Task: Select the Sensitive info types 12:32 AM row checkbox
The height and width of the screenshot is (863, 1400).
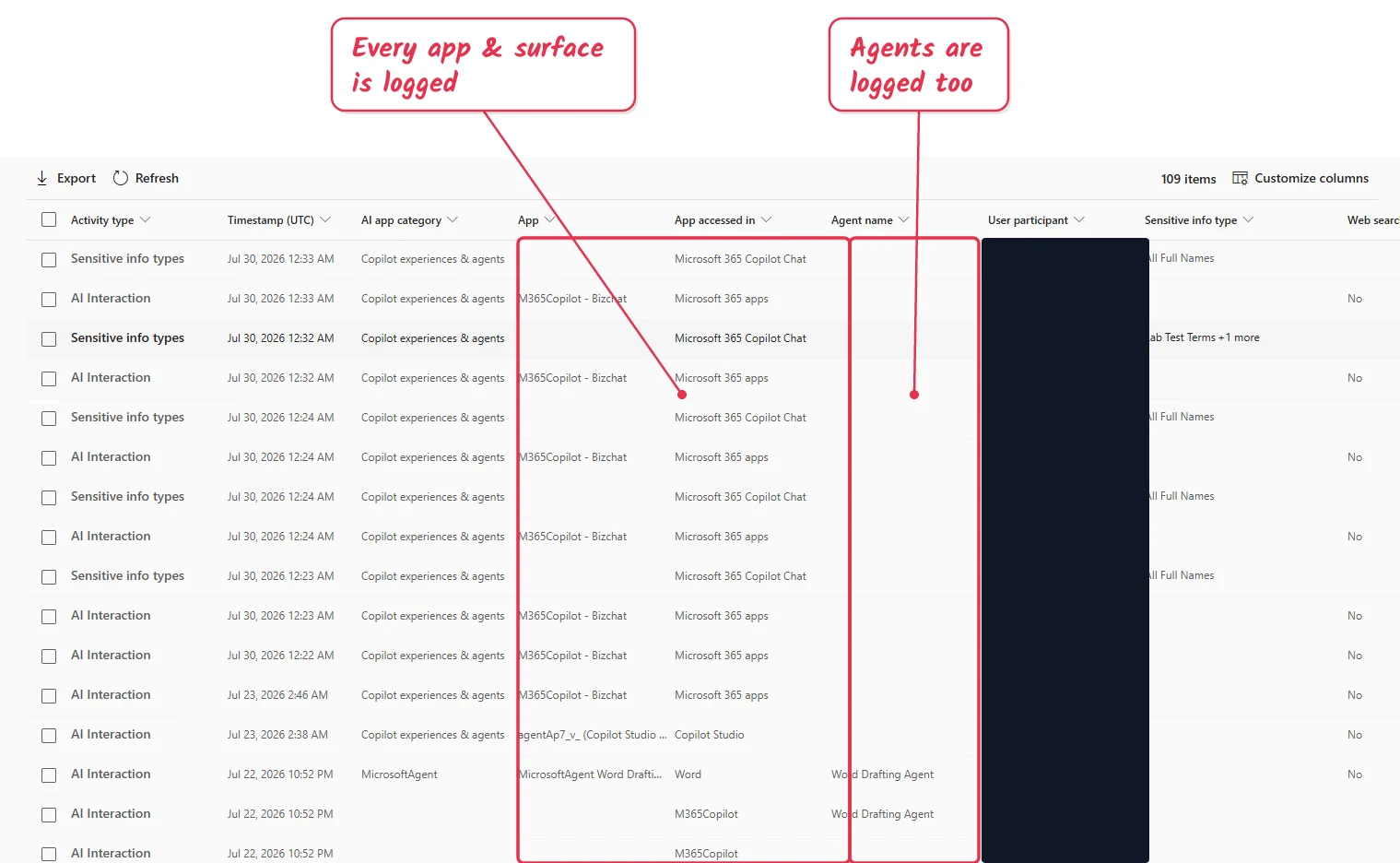Action: pyautogui.click(x=49, y=339)
